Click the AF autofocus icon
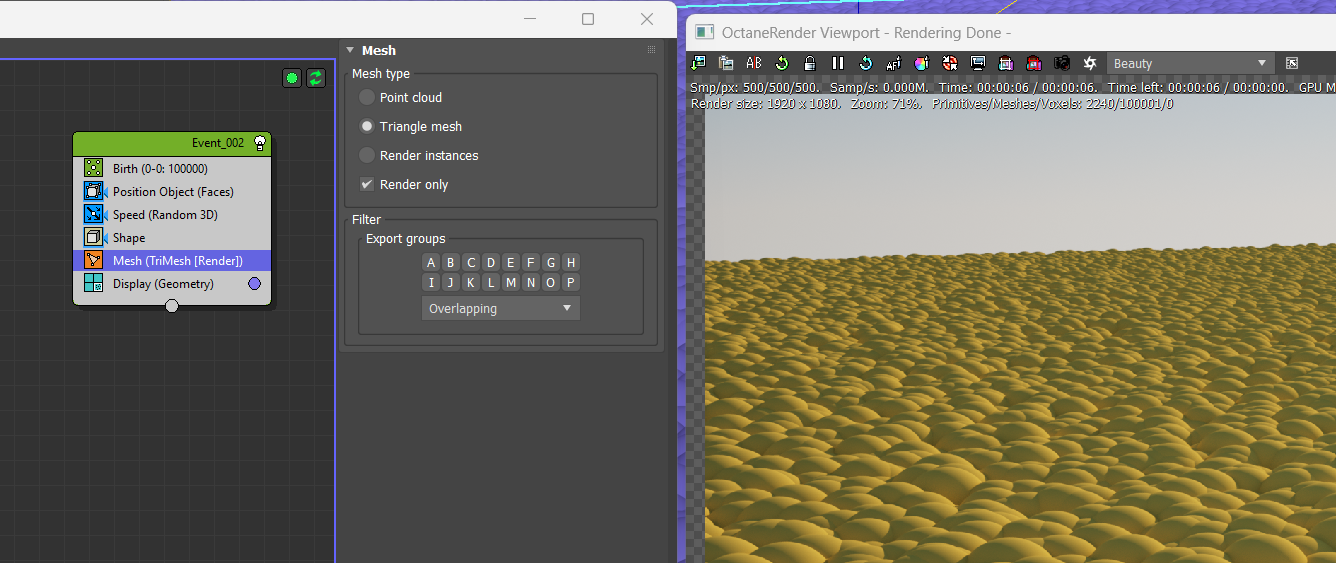Image resolution: width=1336 pixels, height=563 pixels. click(894, 63)
